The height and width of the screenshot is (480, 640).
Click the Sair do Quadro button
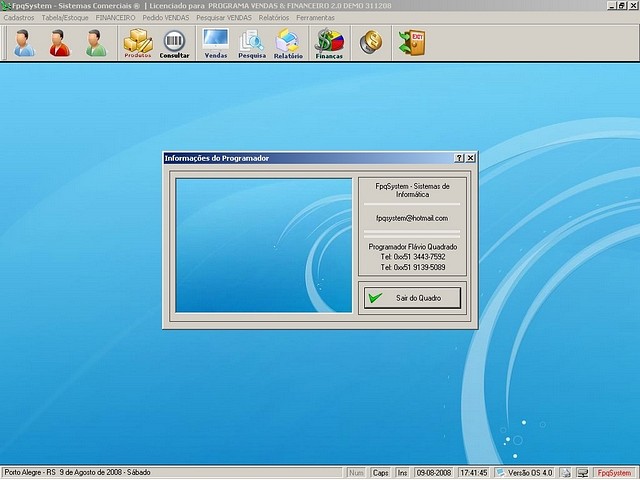[412, 298]
